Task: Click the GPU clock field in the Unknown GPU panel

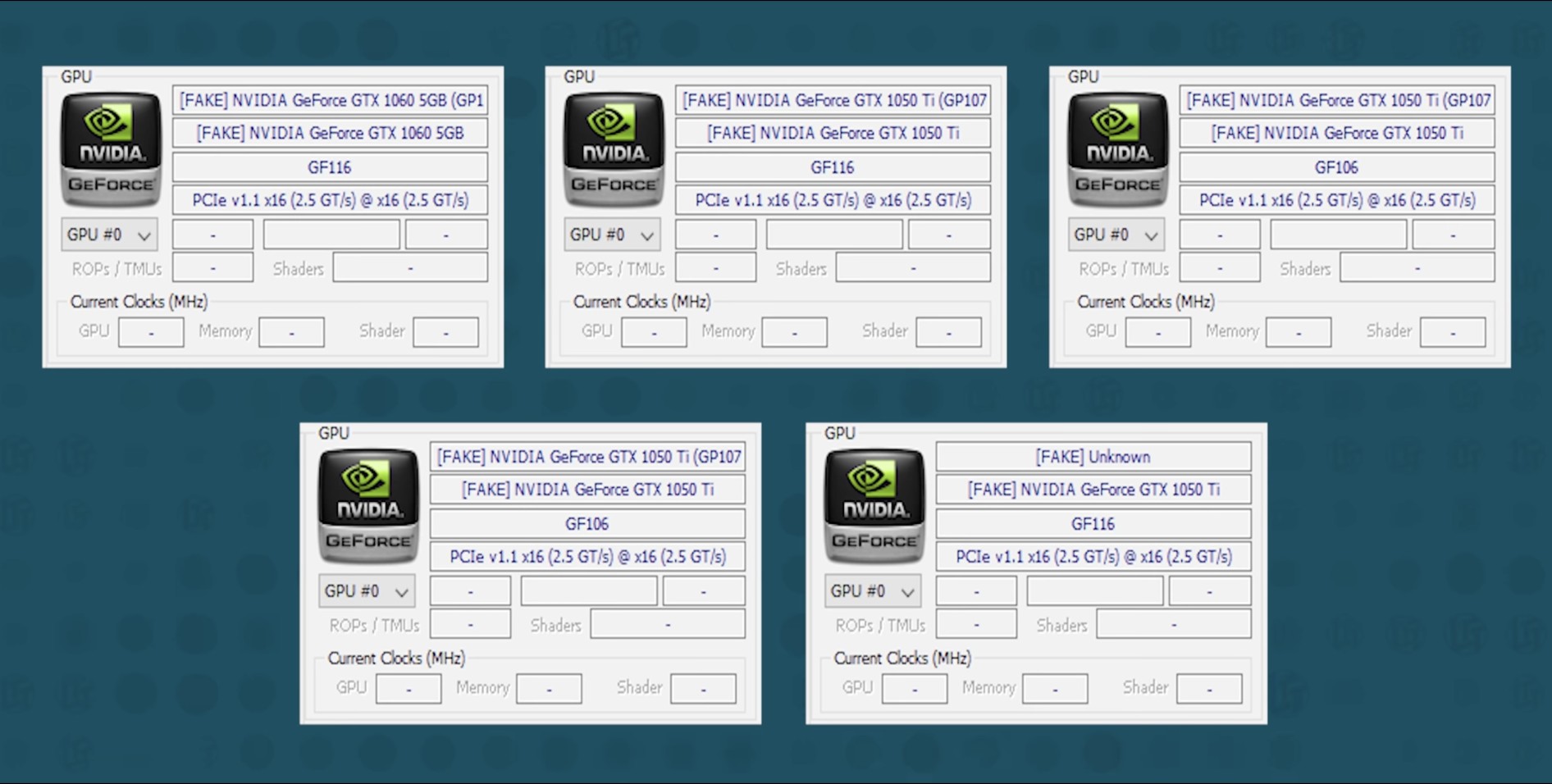Action: coord(914,689)
